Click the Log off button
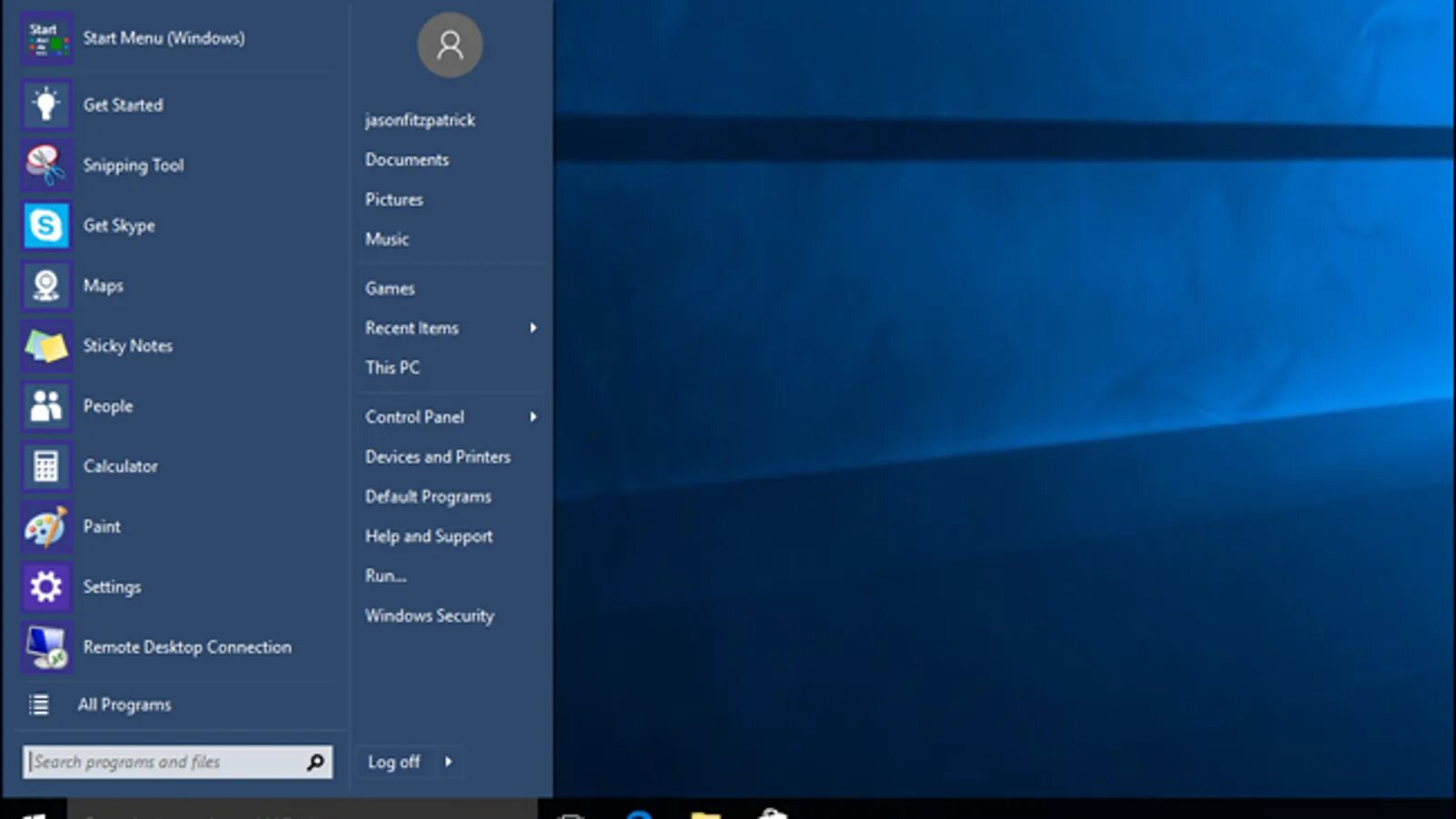The height and width of the screenshot is (819, 1456). tap(395, 762)
